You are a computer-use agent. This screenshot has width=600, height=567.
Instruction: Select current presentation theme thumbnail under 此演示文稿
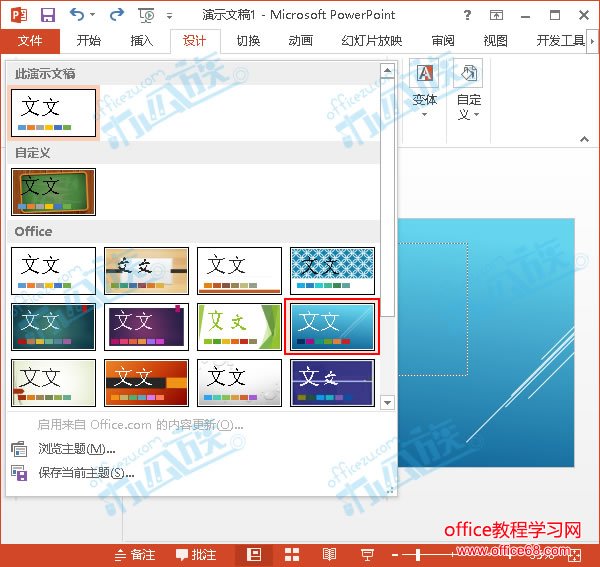(x=53, y=113)
